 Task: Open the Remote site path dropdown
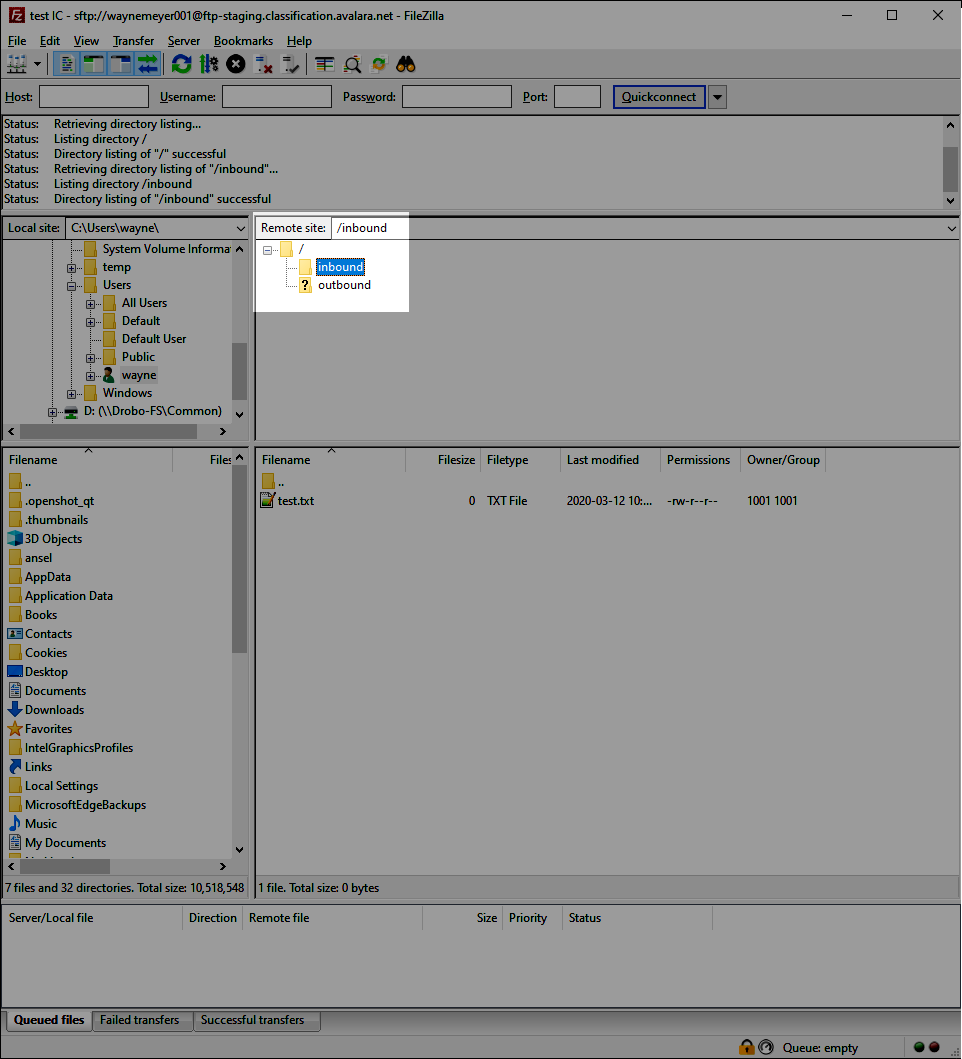952,228
